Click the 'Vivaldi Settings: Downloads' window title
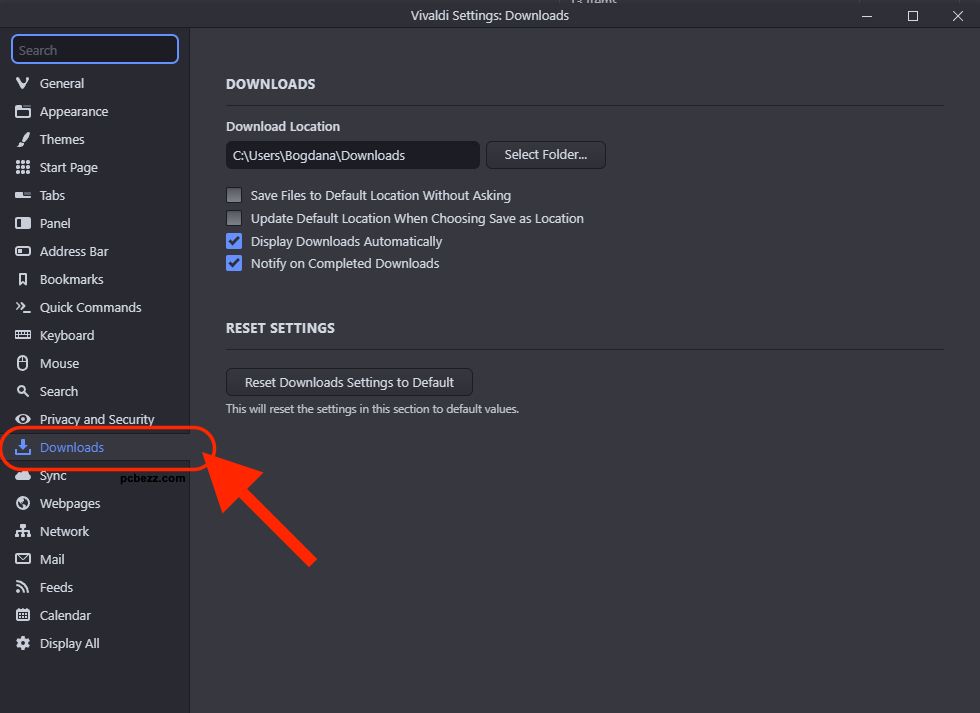Viewport: 980px width, 713px height. point(490,16)
